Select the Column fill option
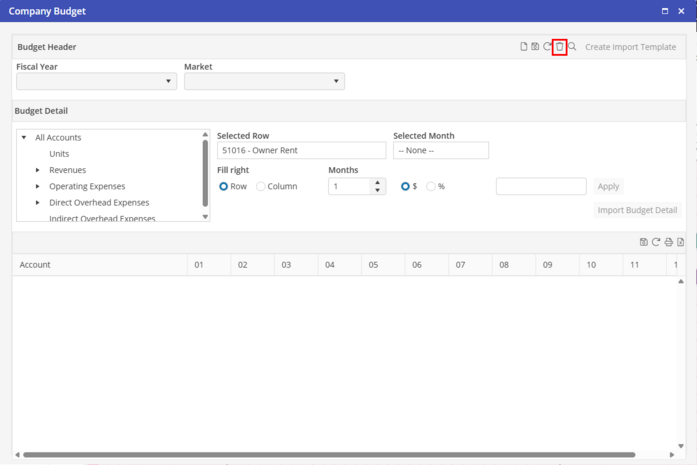Screen dimensions: 697x465 point(262,186)
